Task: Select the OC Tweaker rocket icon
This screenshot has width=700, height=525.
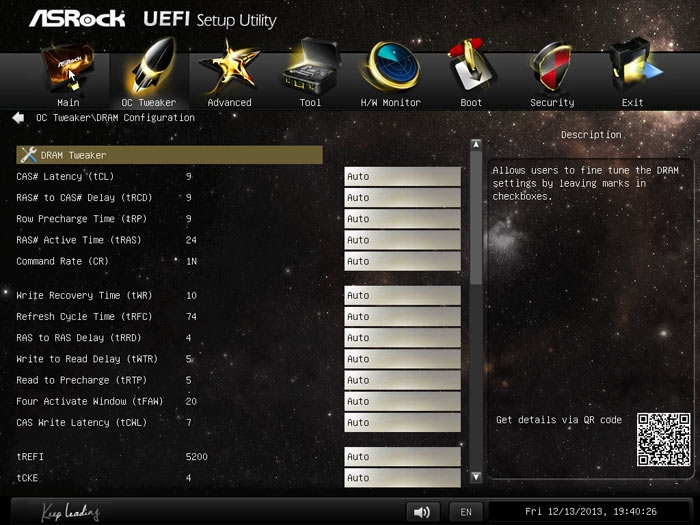Action: (152, 66)
